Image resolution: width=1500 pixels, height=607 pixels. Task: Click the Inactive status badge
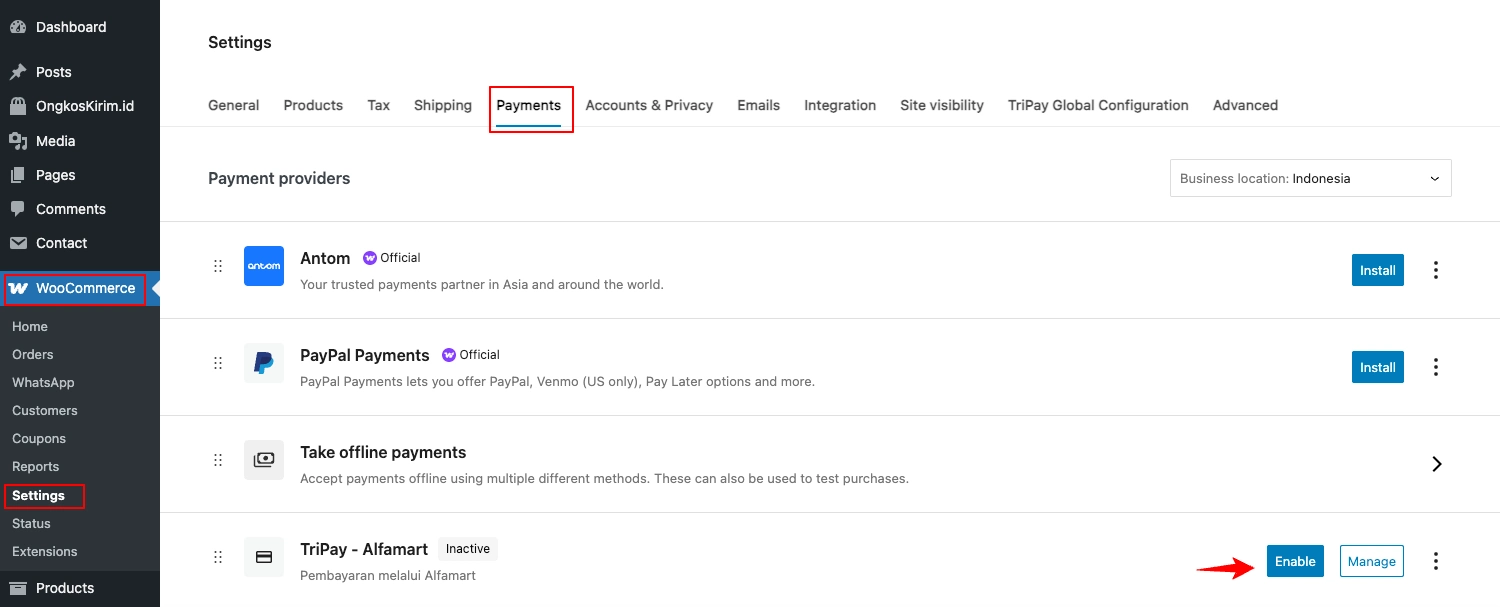tap(468, 549)
